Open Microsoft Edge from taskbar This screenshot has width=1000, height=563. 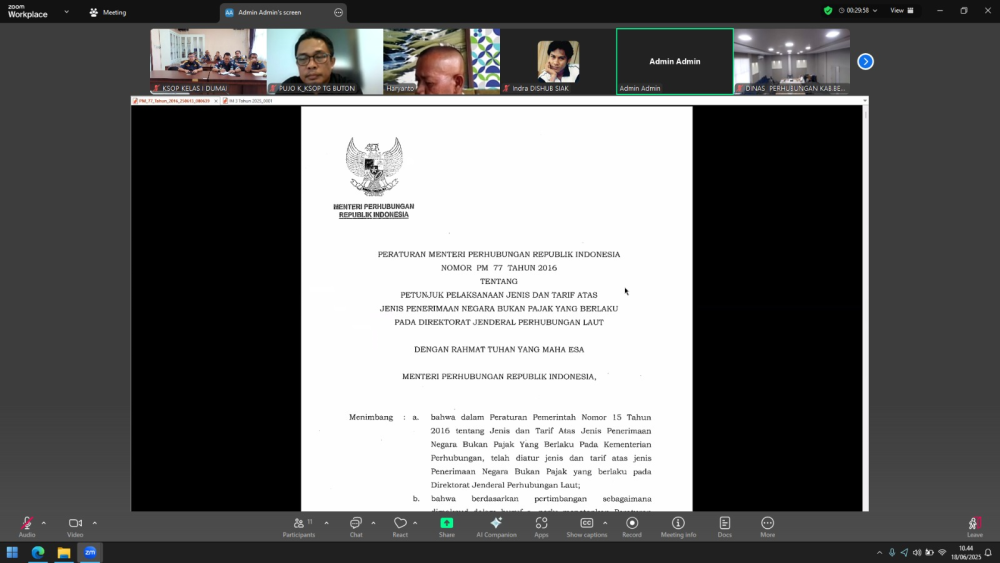38,552
